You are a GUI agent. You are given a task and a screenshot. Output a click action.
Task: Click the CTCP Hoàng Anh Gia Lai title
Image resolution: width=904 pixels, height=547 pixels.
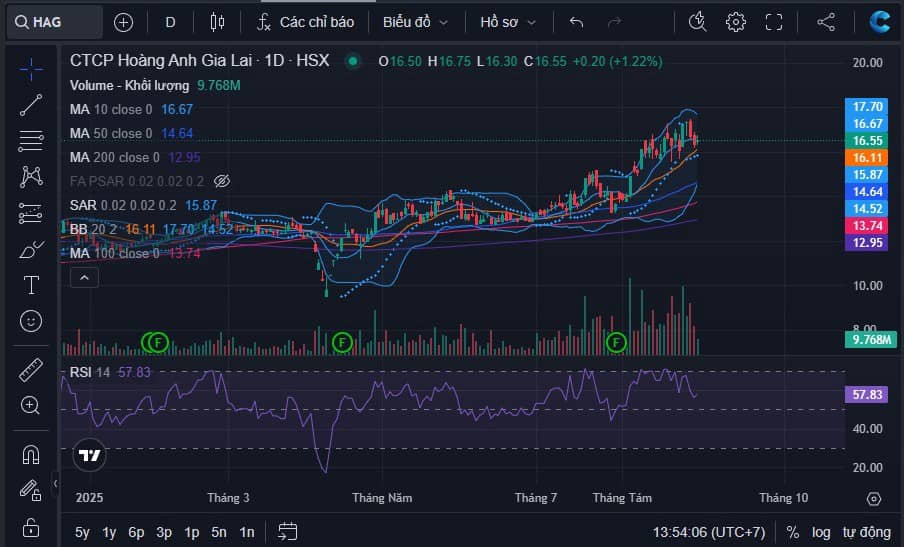click(199, 61)
